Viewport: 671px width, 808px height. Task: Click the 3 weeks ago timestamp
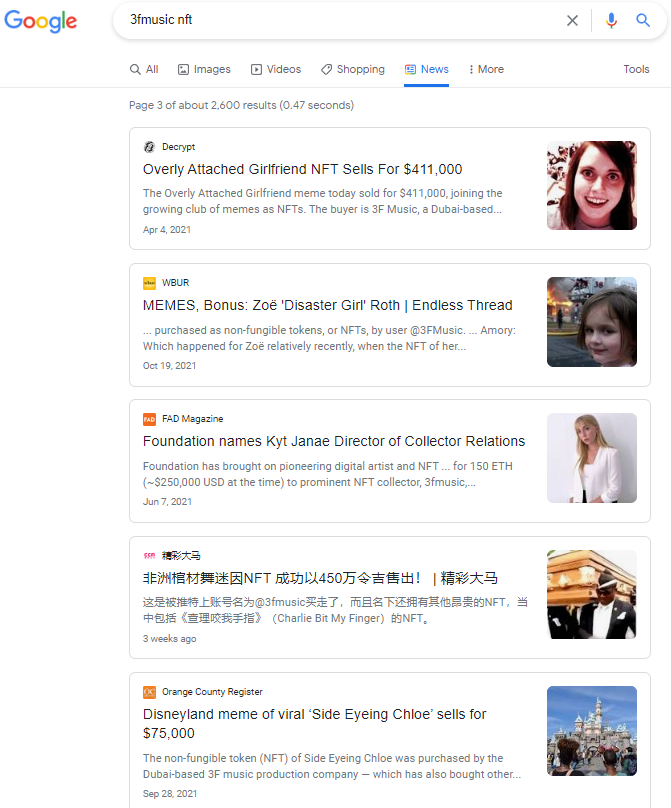(170, 638)
